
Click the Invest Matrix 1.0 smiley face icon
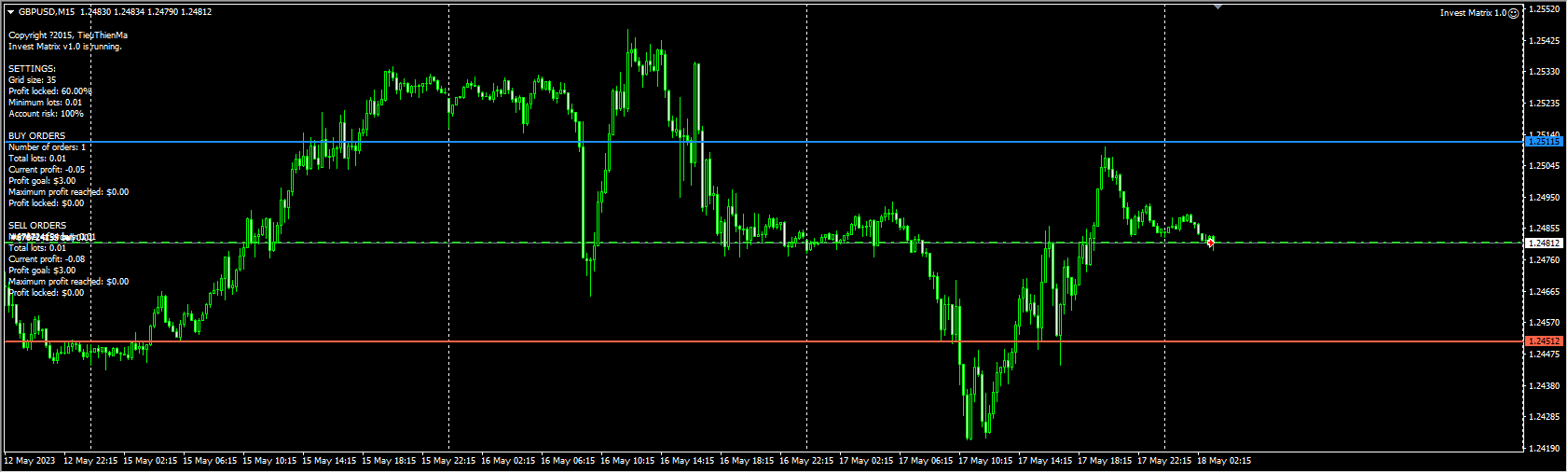1514,13
